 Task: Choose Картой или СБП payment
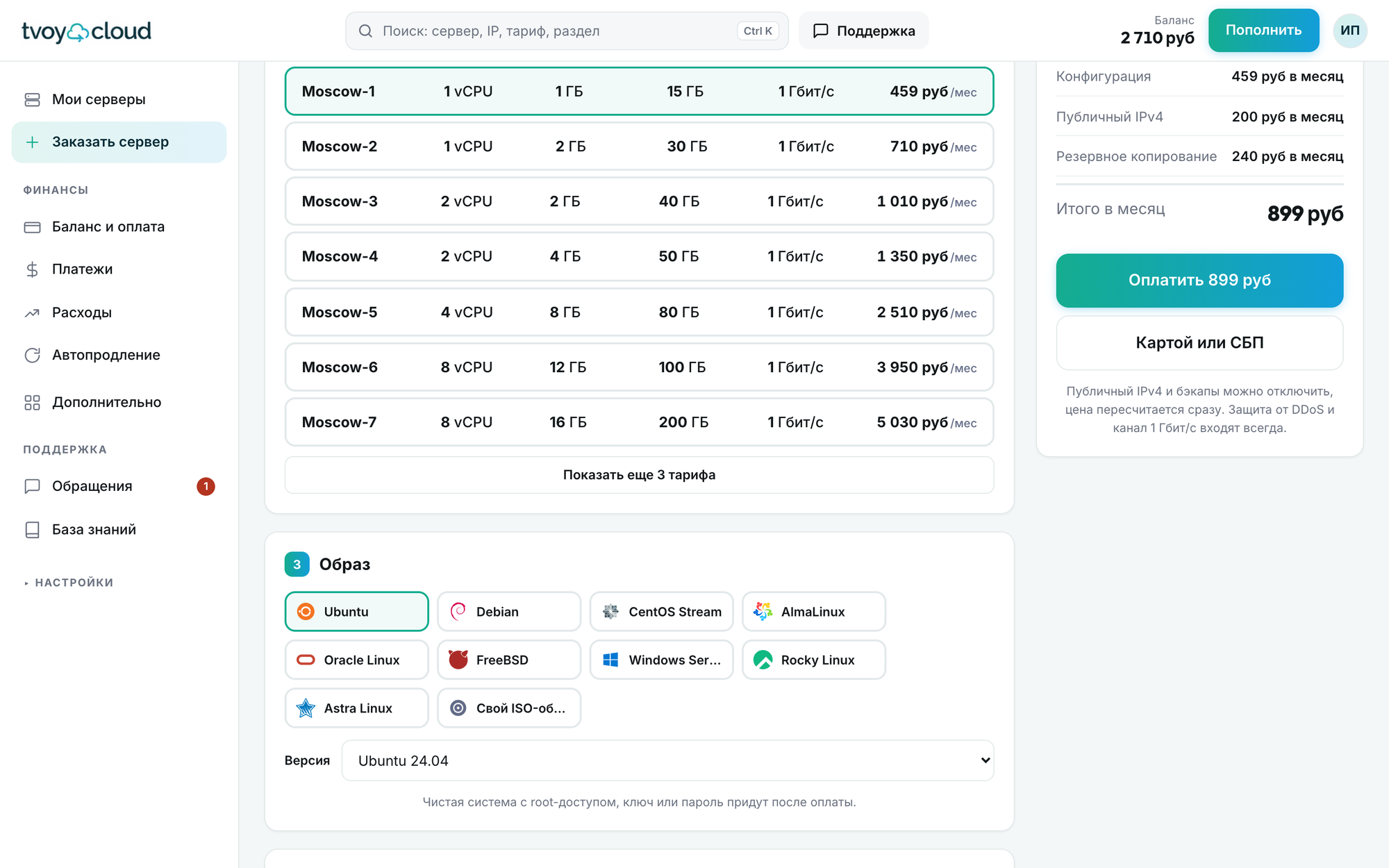point(1199,343)
